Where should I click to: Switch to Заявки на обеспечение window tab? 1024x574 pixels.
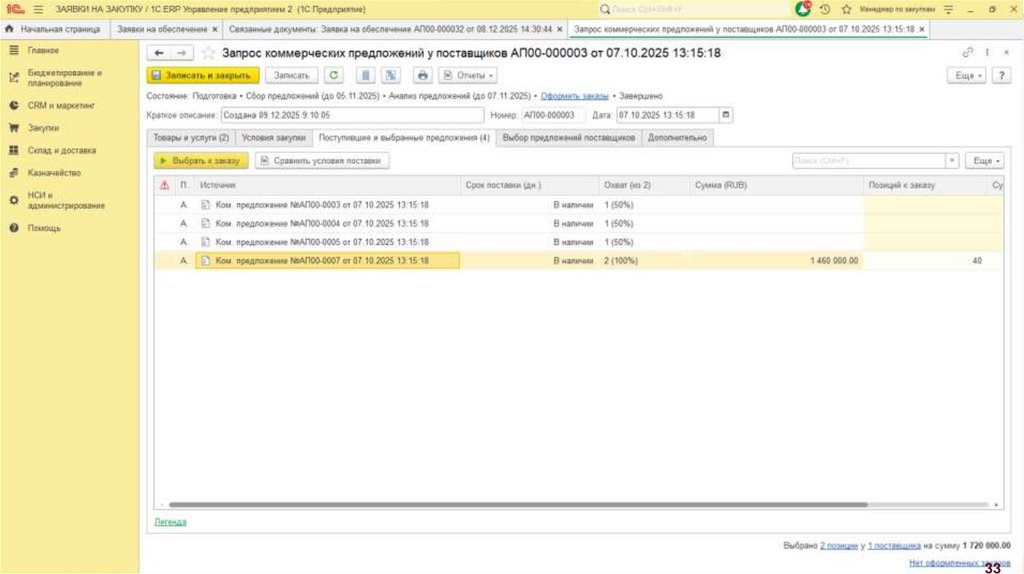(162, 29)
